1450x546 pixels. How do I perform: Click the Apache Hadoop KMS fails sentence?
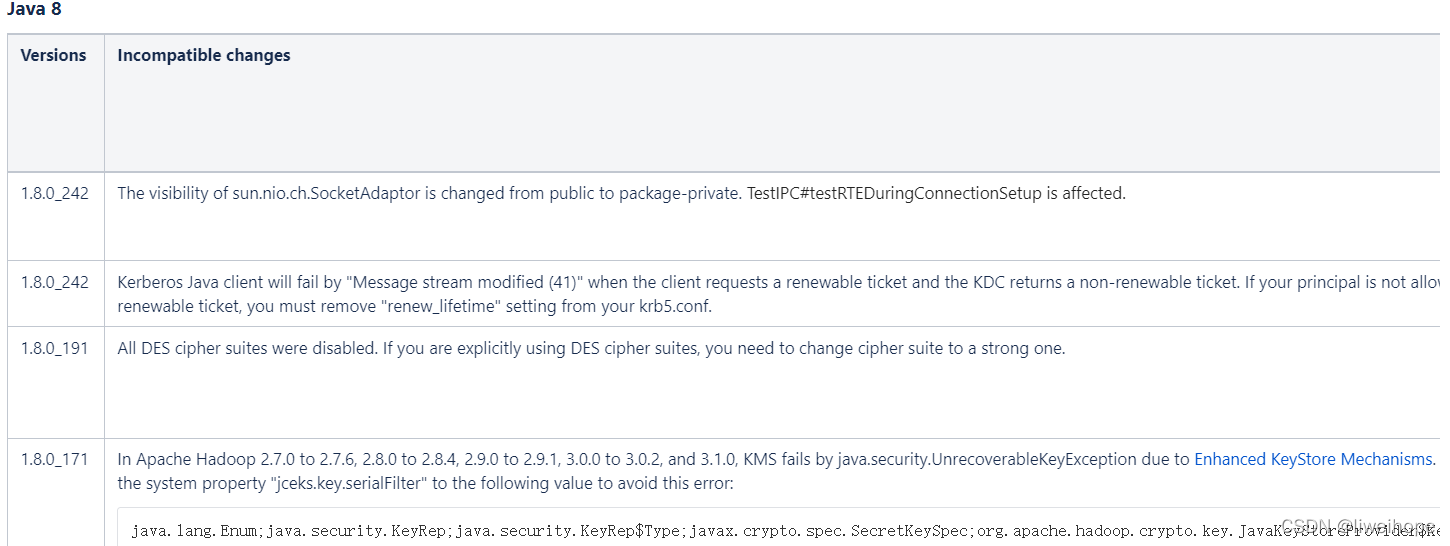[777, 459]
